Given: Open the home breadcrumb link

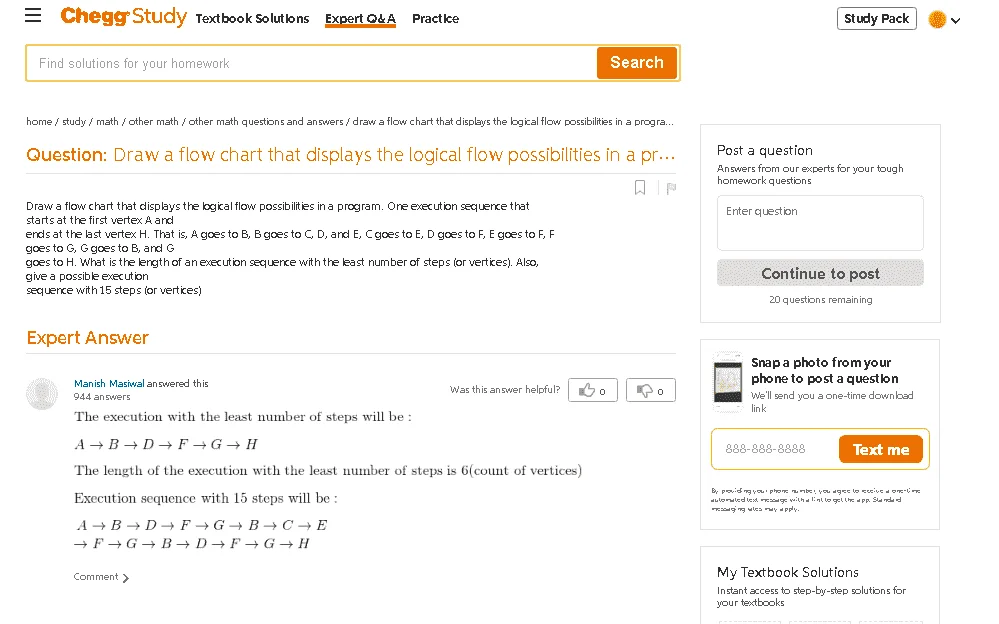Looking at the screenshot, I should point(39,121).
